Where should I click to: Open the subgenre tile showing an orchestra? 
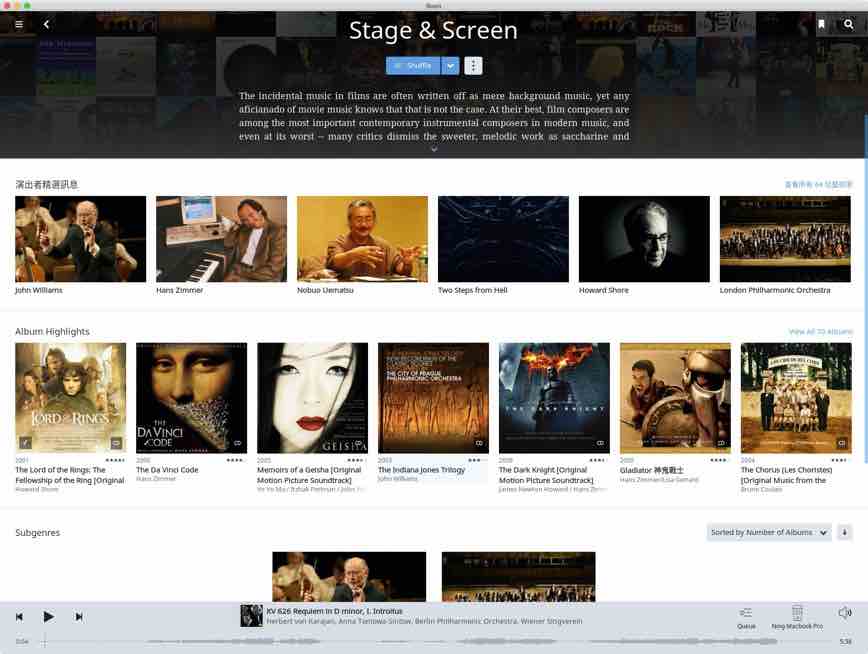coord(519,576)
